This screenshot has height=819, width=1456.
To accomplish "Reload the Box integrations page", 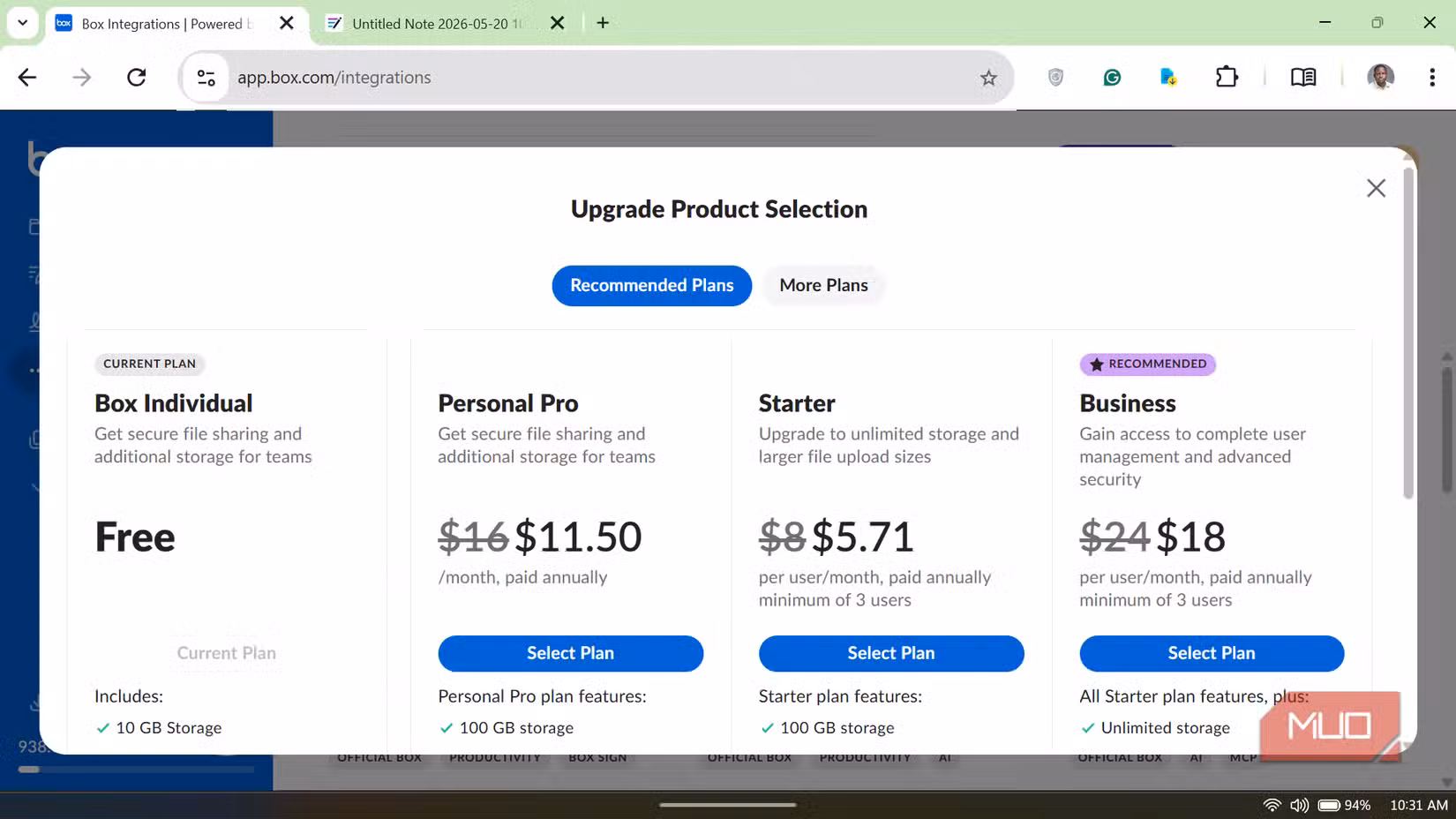I will (x=137, y=78).
